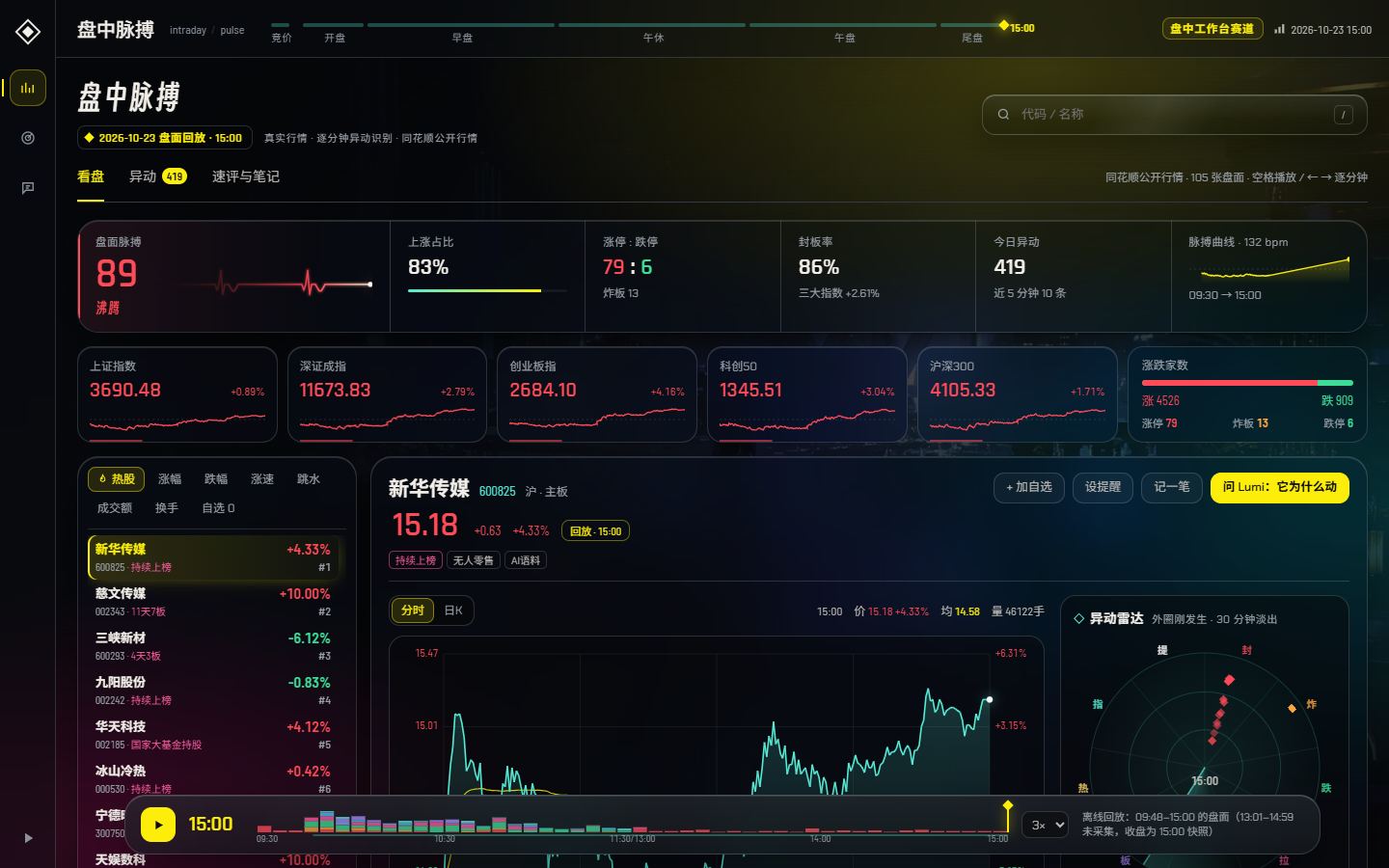
Task: Click the + 加自选 button
Action: click(1029, 487)
